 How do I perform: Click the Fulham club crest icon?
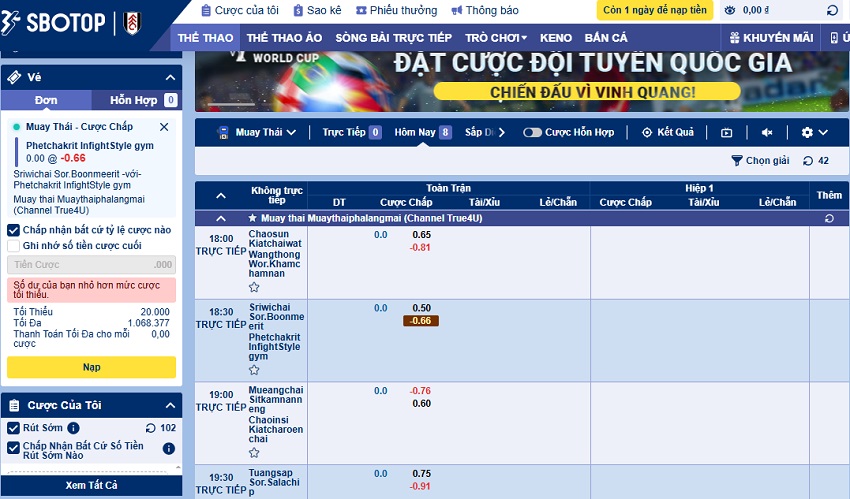(132, 23)
